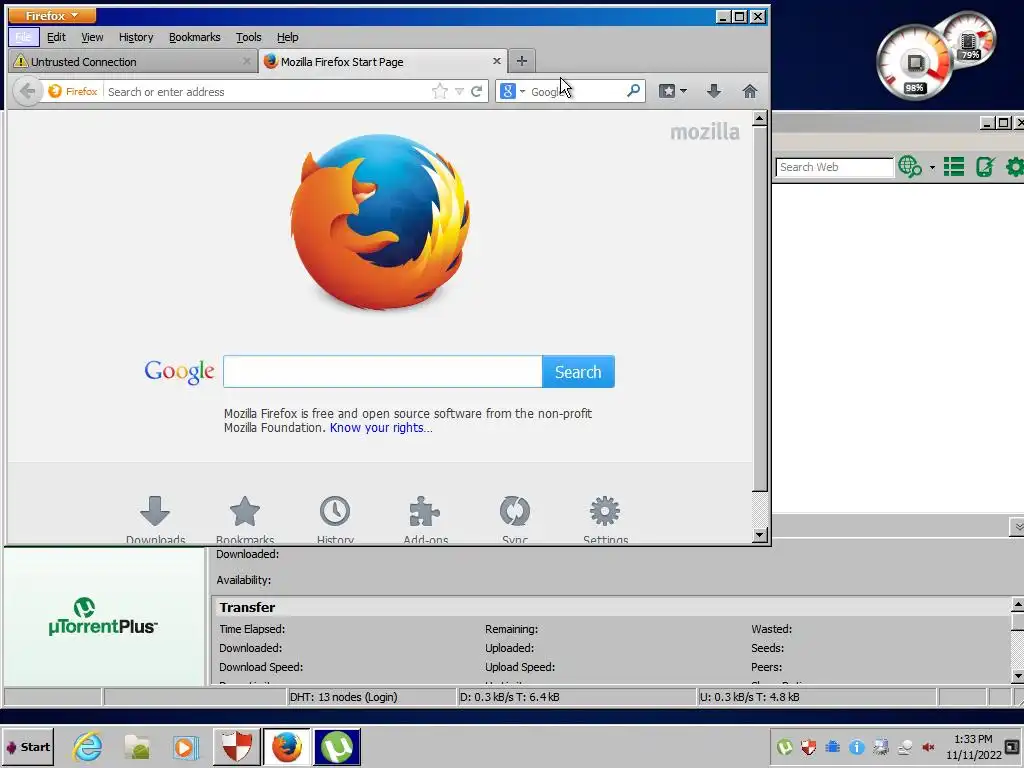This screenshot has width=1024, height=768.
Task: Click the upload speed status U: 0.3 kB/s
Action: pos(750,697)
